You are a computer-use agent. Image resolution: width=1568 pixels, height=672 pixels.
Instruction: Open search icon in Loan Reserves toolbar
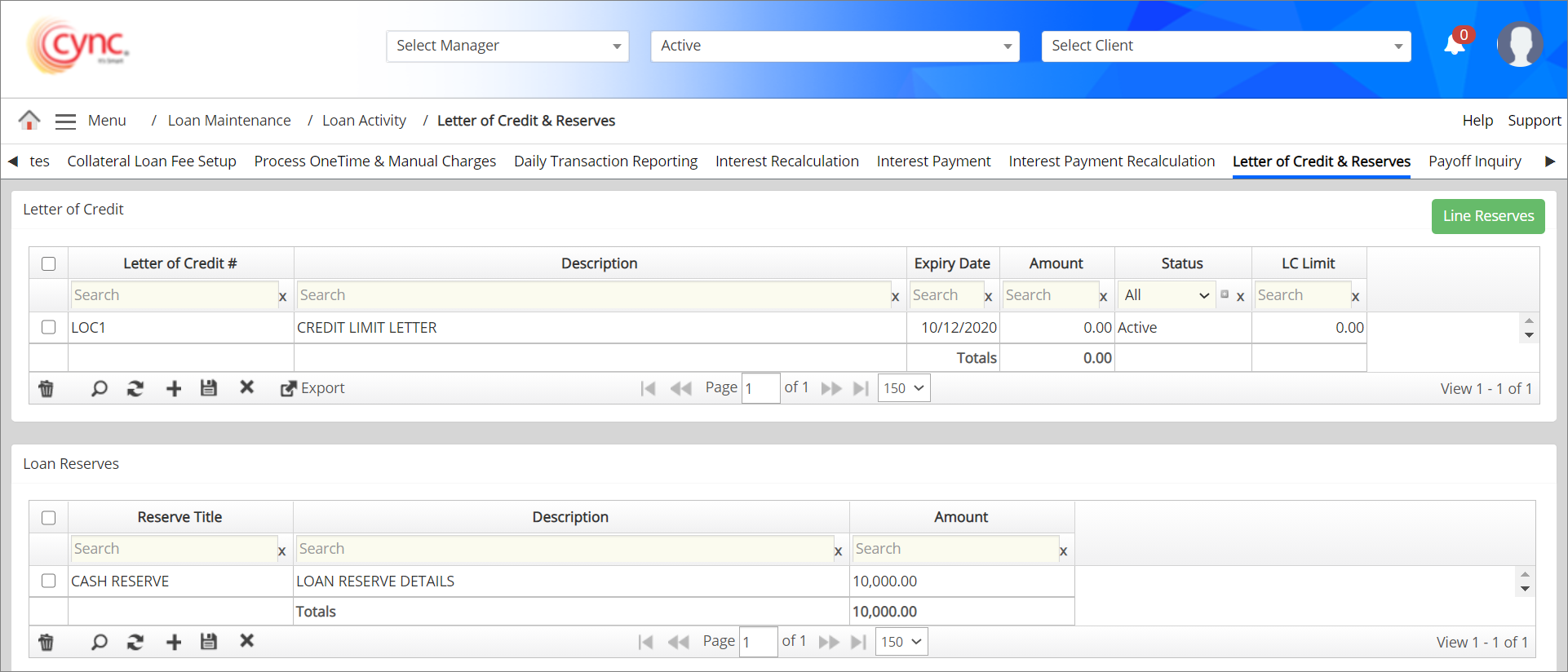coord(99,643)
